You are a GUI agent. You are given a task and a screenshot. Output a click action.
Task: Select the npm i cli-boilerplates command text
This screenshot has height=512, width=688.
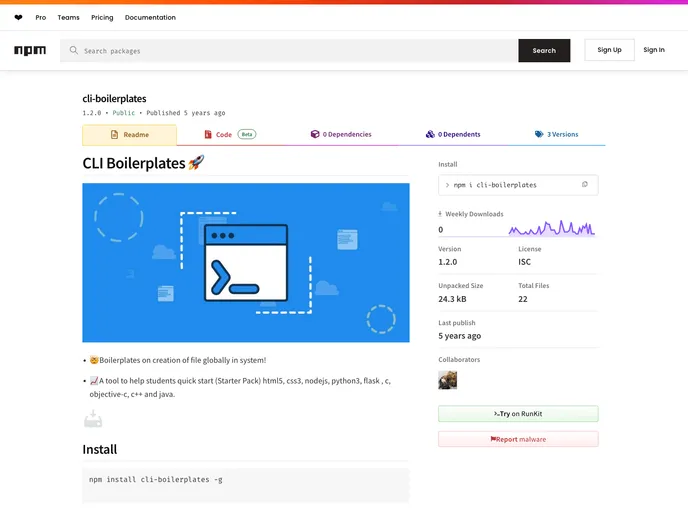point(495,185)
